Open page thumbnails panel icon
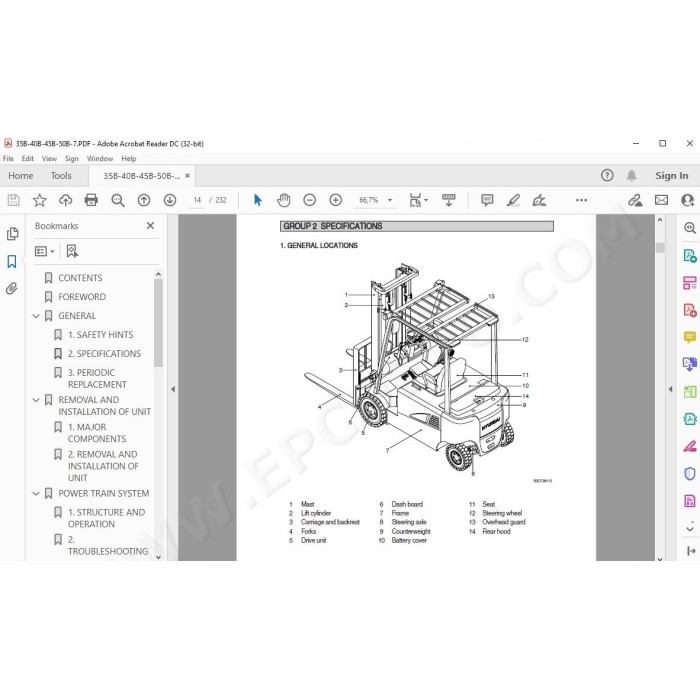 click(12, 234)
